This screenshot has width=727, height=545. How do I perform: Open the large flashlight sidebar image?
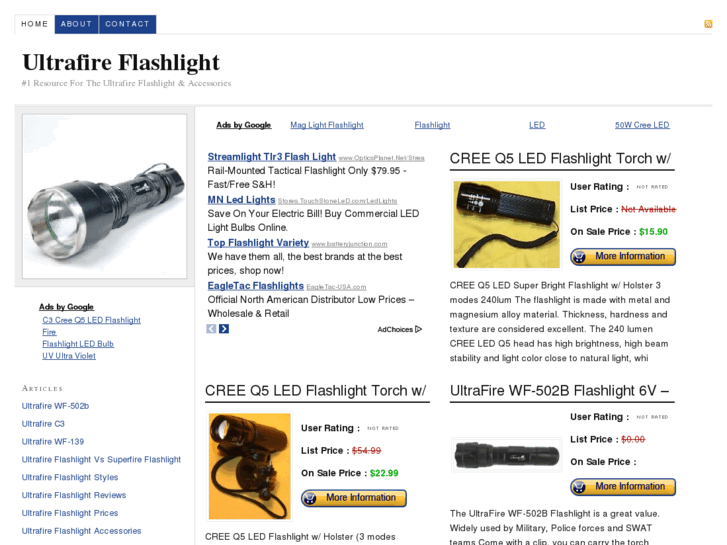tap(104, 197)
